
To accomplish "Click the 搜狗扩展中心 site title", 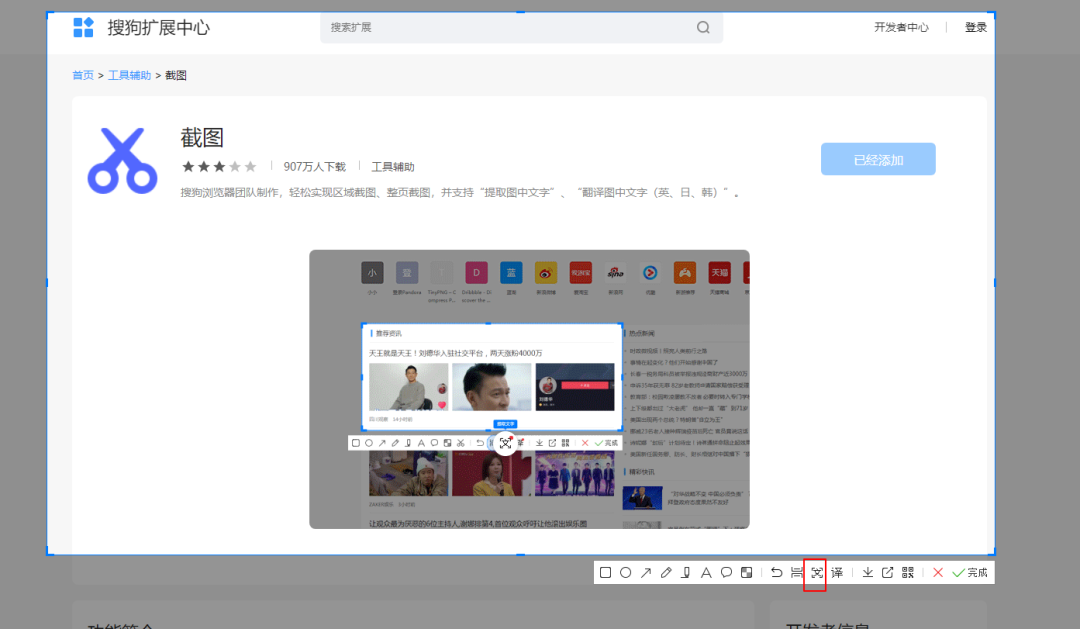I will pyautogui.click(x=158, y=28).
